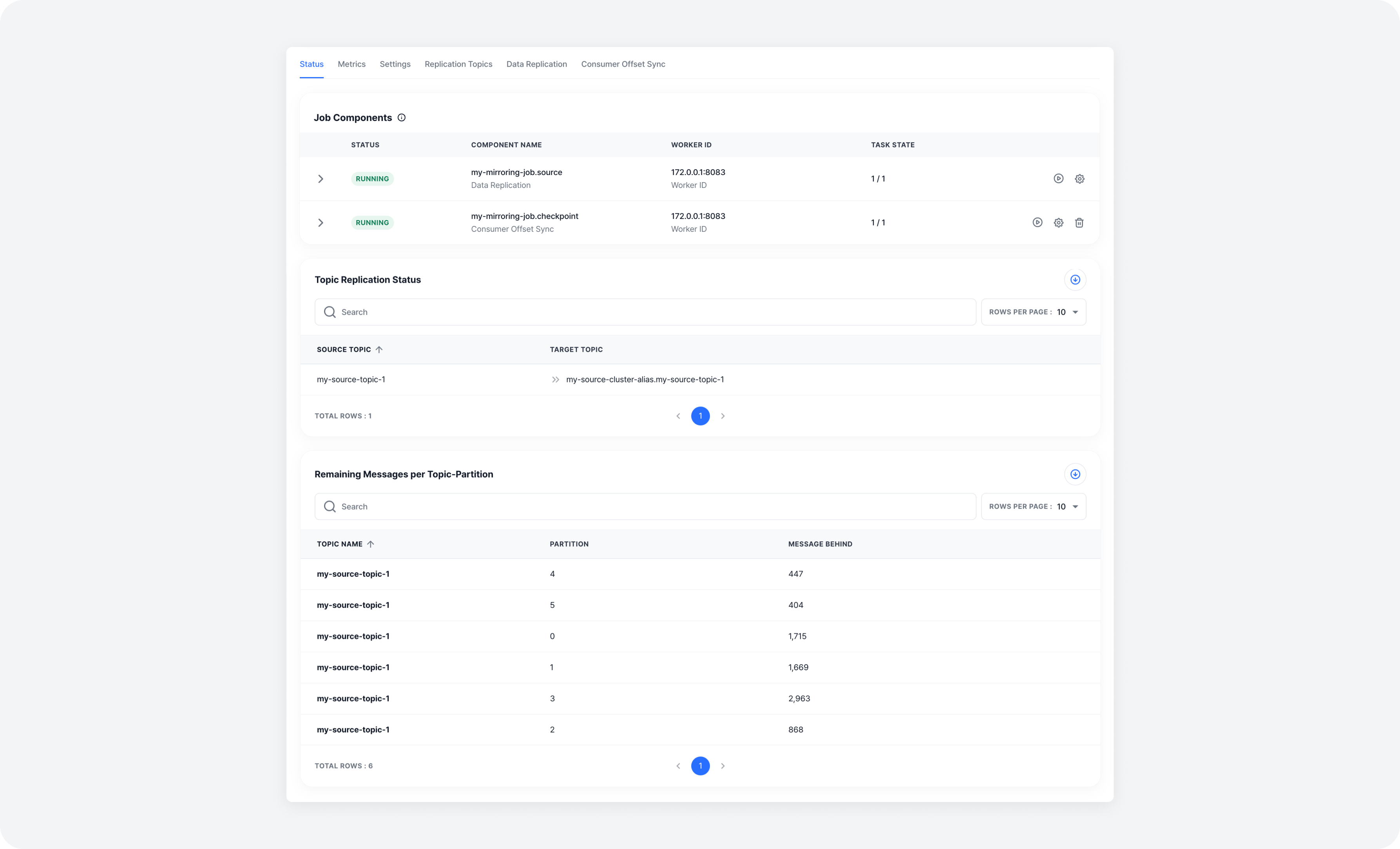
Task: Open the Settings tab
Action: coord(395,64)
